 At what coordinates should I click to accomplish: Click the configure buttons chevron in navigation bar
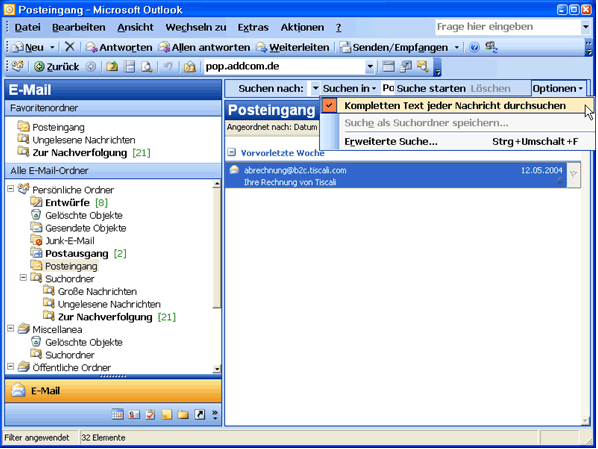(215, 415)
